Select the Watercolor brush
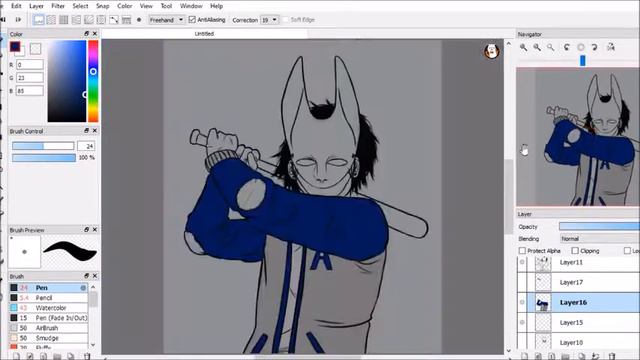The width and height of the screenshot is (640, 360). (48, 308)
